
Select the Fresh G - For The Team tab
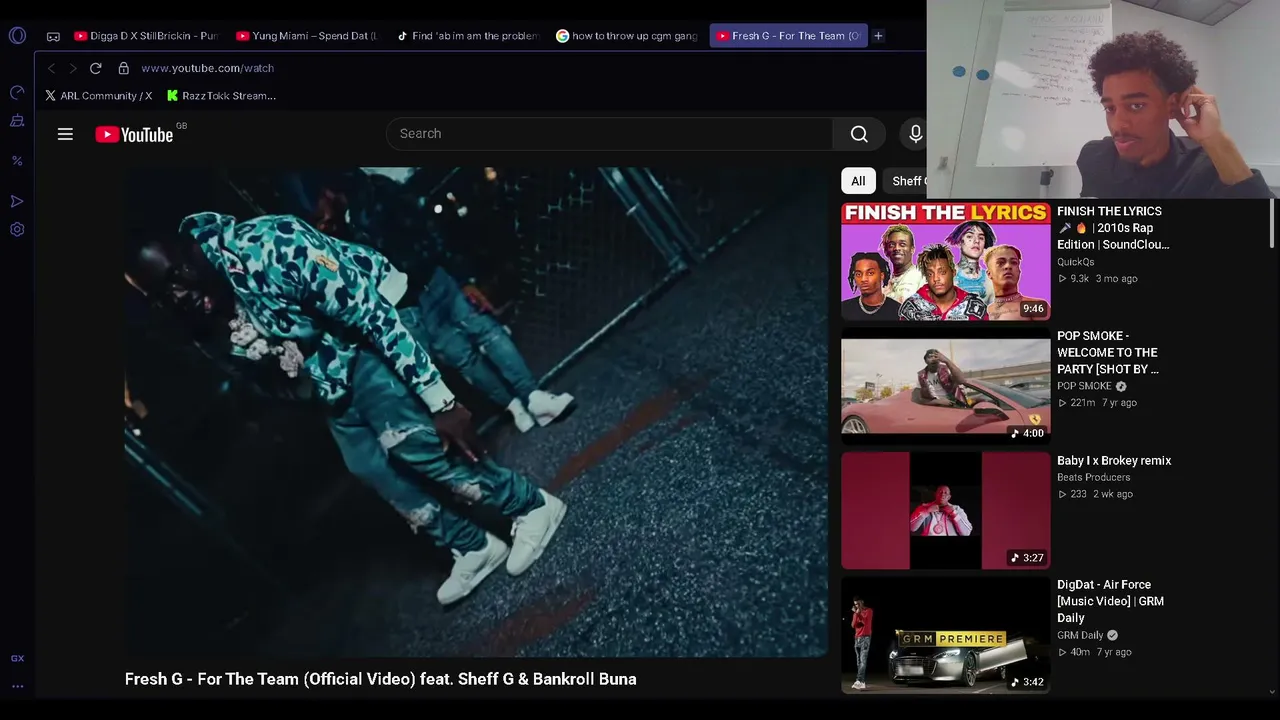click(x=788, y=36)
